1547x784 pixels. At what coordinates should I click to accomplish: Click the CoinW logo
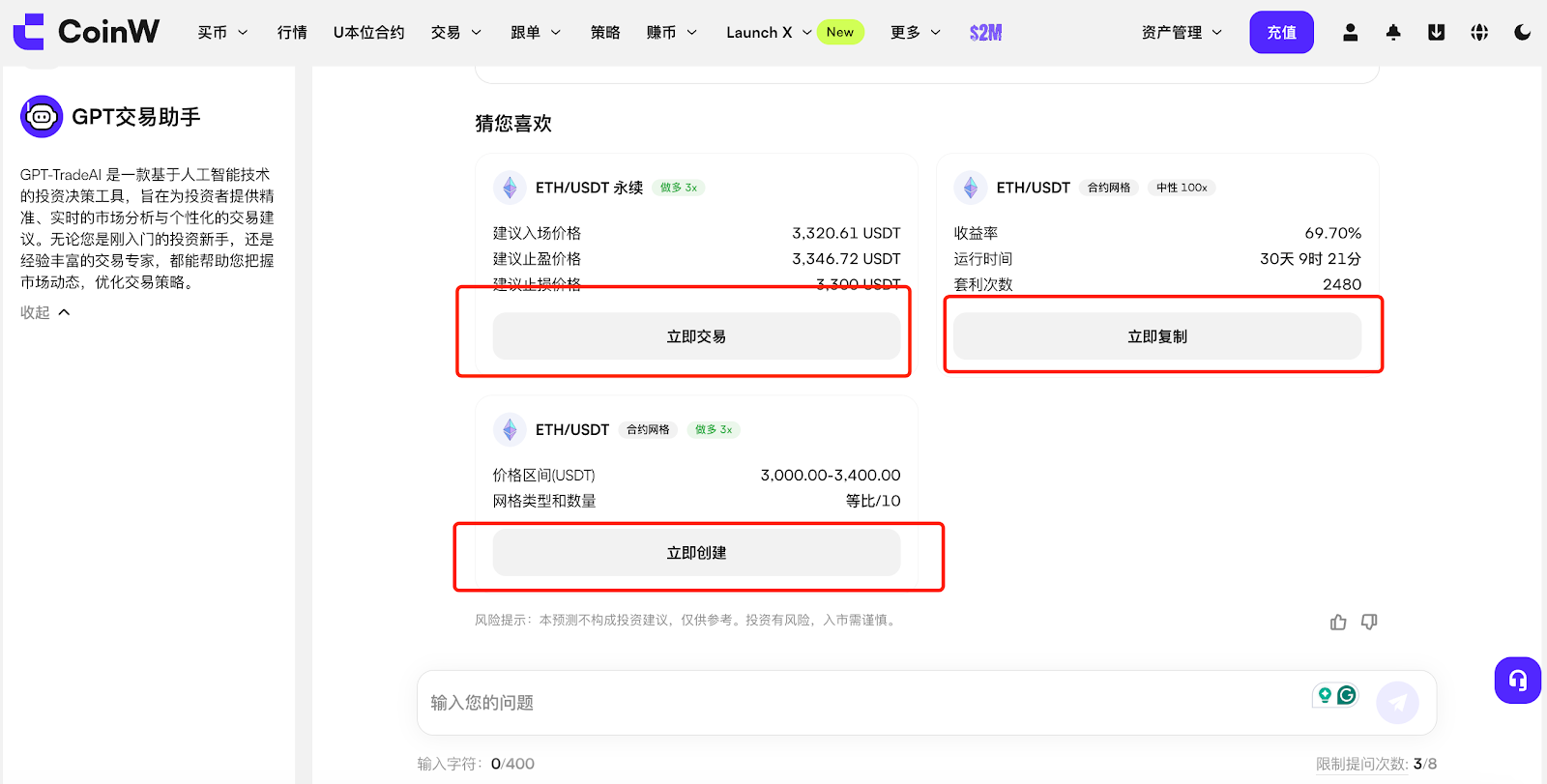coord(87,32)
